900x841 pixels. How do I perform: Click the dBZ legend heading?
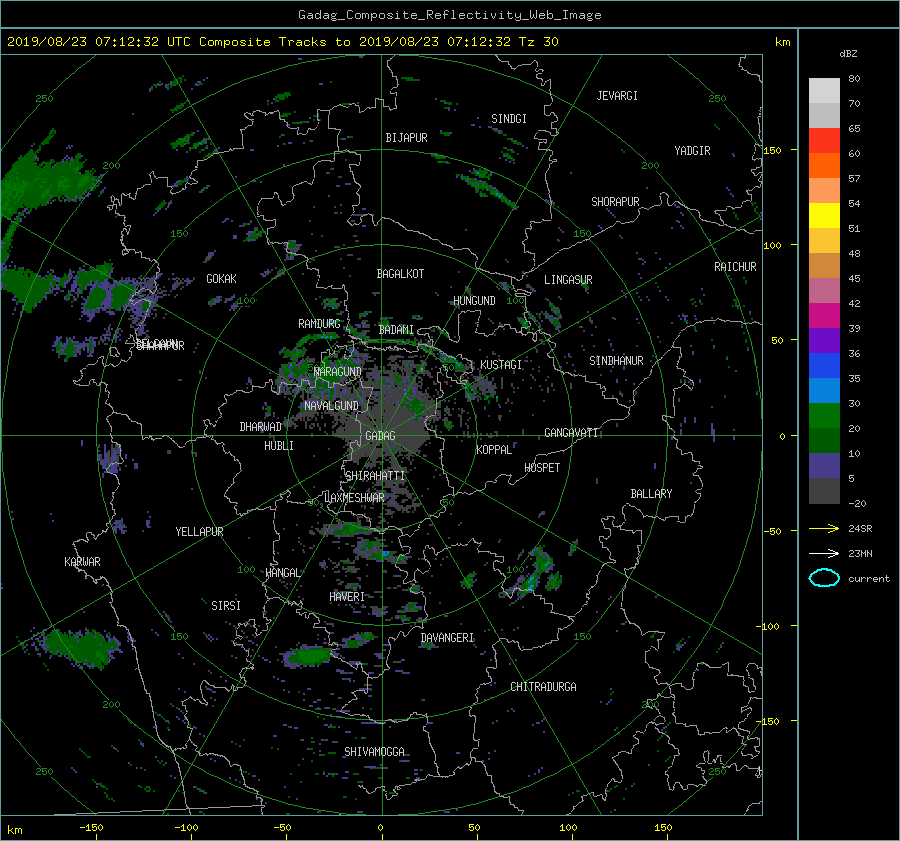848,54
